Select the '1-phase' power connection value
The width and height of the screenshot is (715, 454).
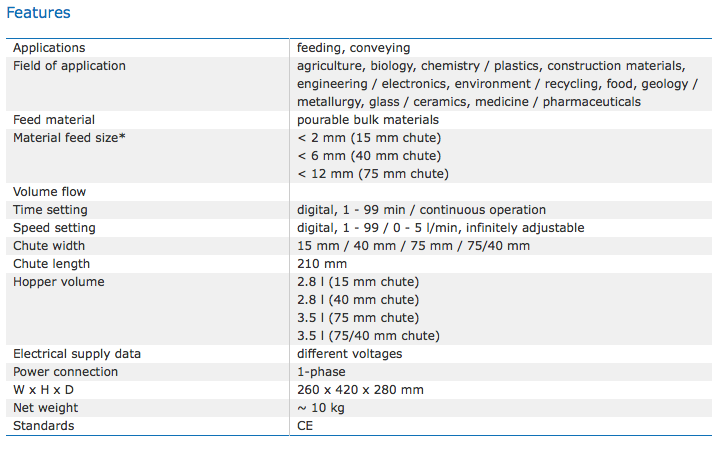tap(320, 372)
